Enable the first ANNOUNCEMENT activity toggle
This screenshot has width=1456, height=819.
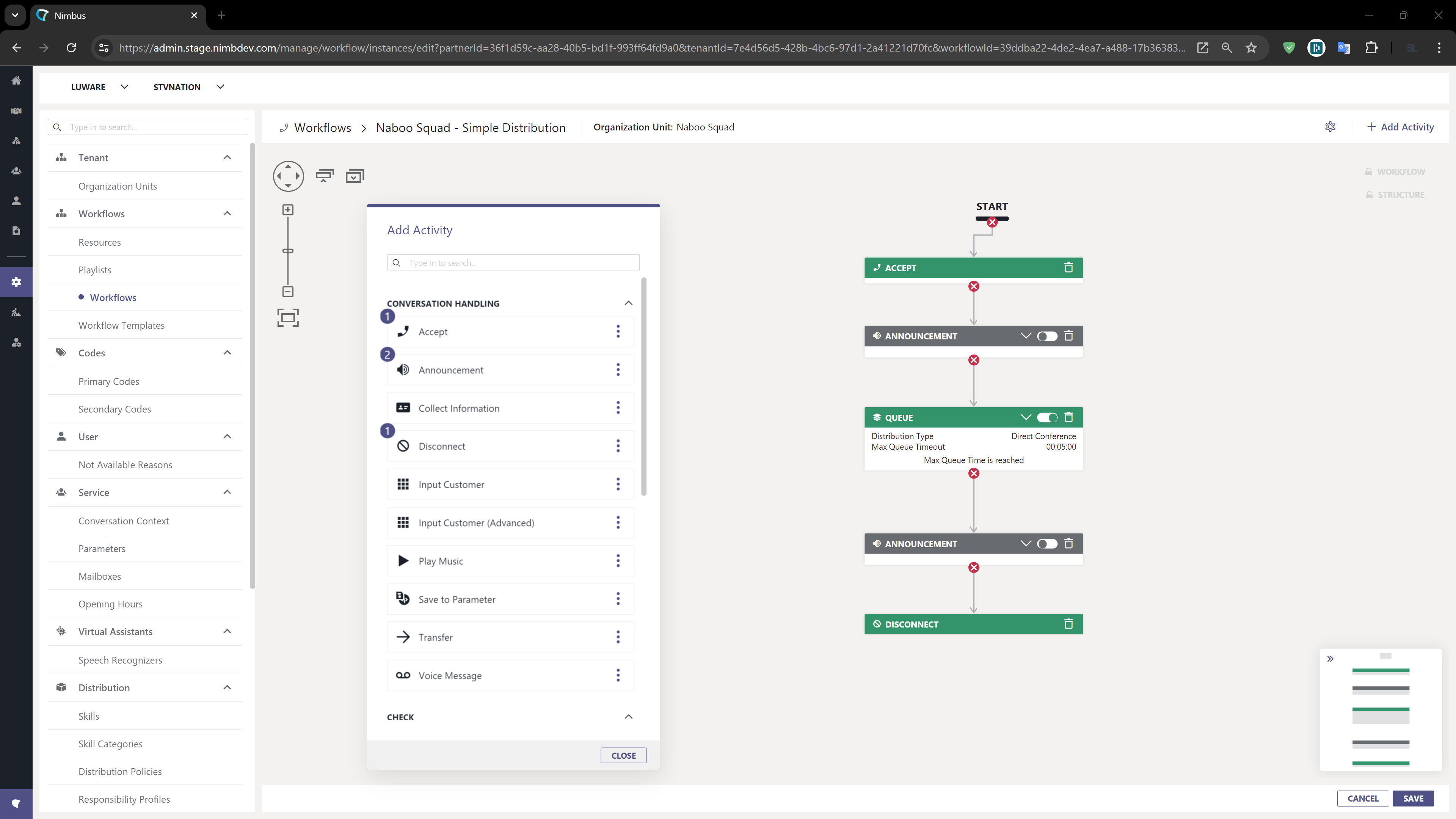(x=1047, y=336)
